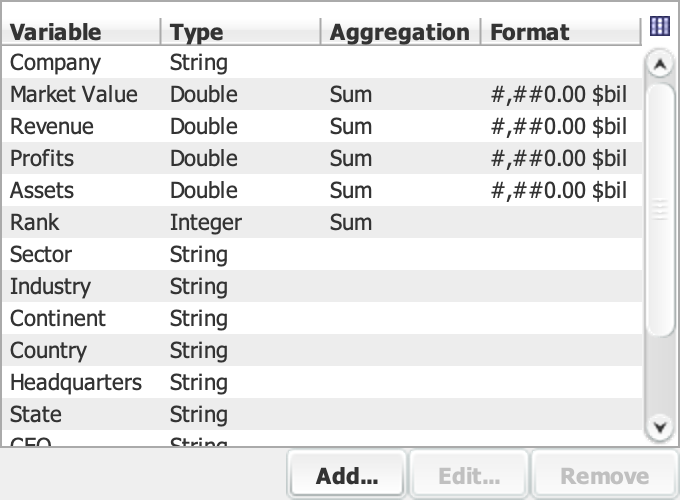The image size is (680, 500).
Task: Sort by the Type column header
Action: click(x=197, y=32)
